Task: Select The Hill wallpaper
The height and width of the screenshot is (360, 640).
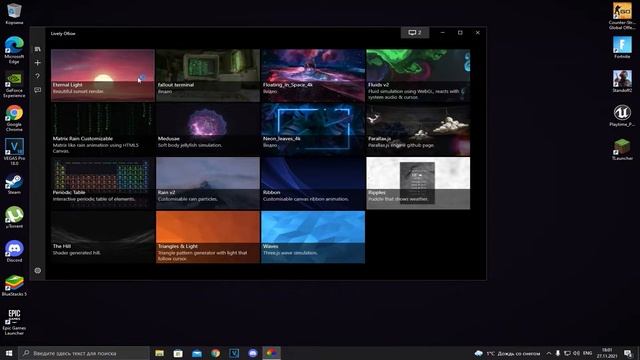Action: pos(103,237)
